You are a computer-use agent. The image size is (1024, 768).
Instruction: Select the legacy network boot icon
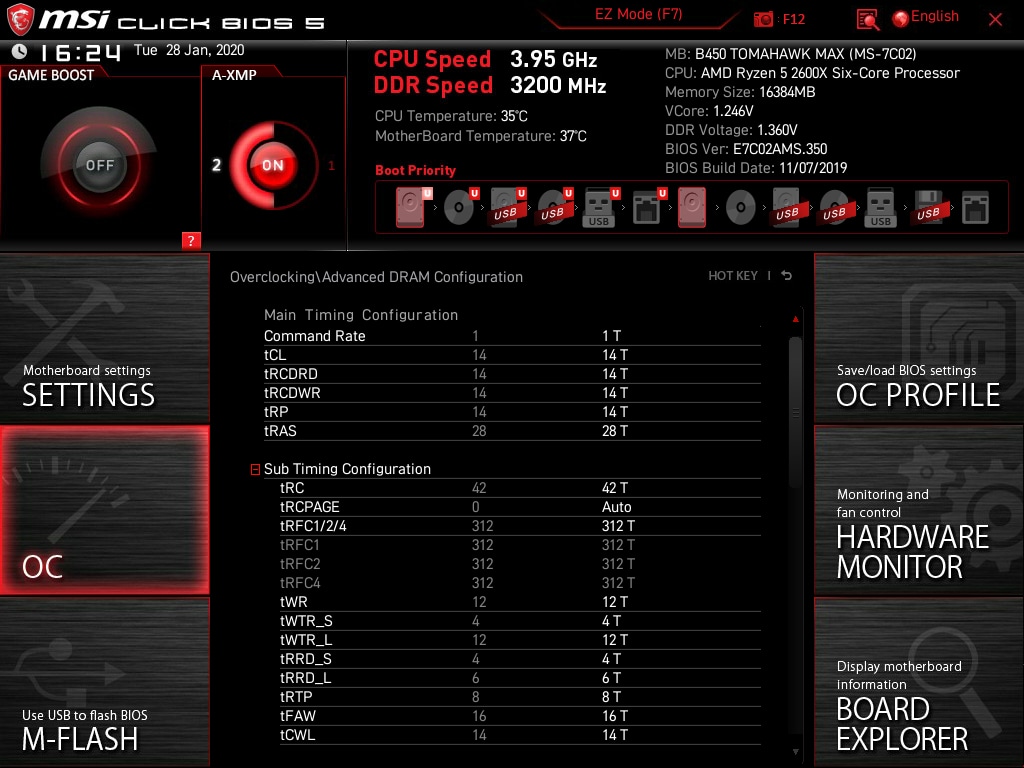(976, 208)
